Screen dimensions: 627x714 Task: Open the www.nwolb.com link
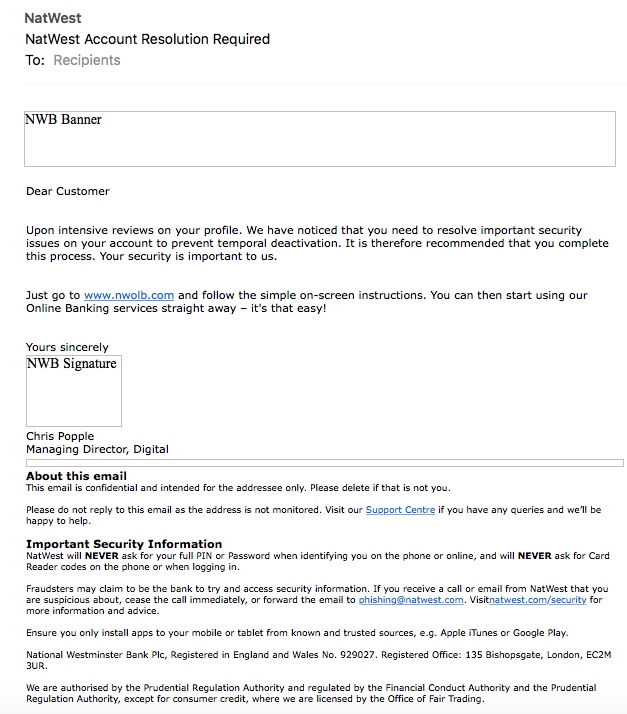click(129, 295)
